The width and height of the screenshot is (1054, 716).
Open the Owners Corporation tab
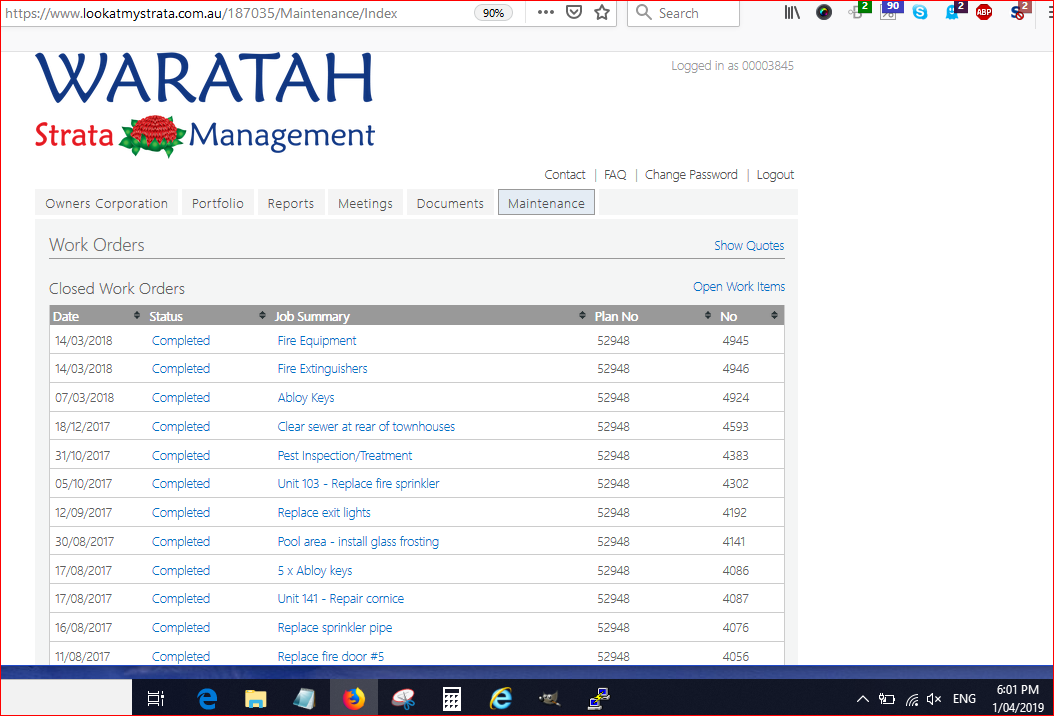(106, 203)
